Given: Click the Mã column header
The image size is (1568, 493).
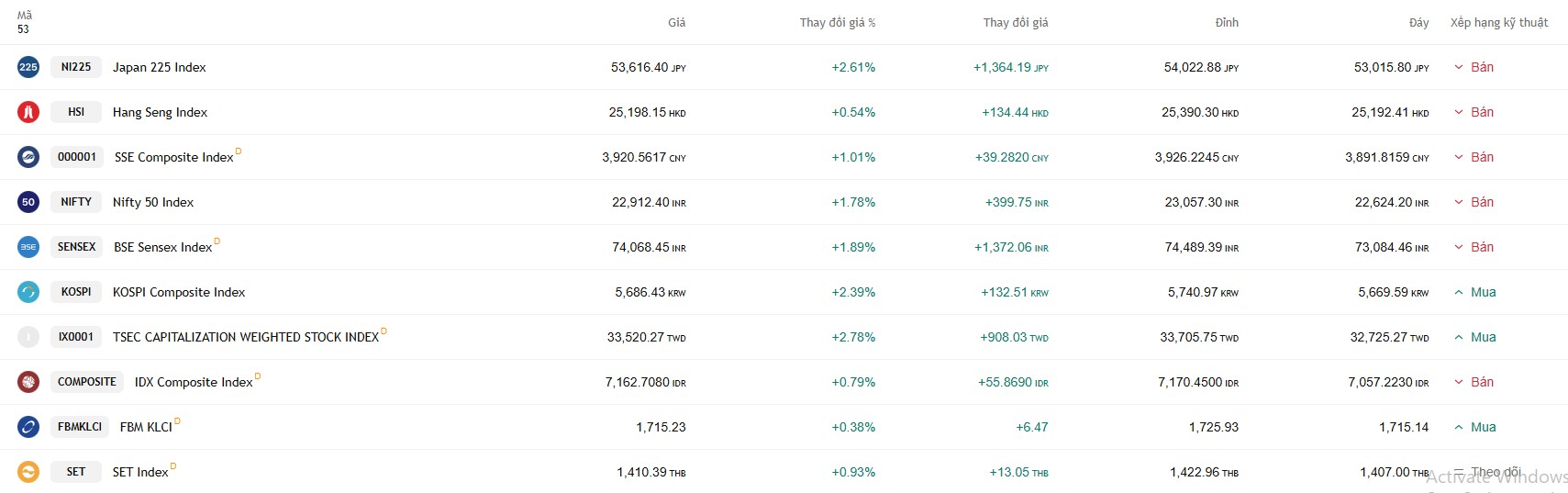Looking at the screenshot, I should (x=25, y=16).
